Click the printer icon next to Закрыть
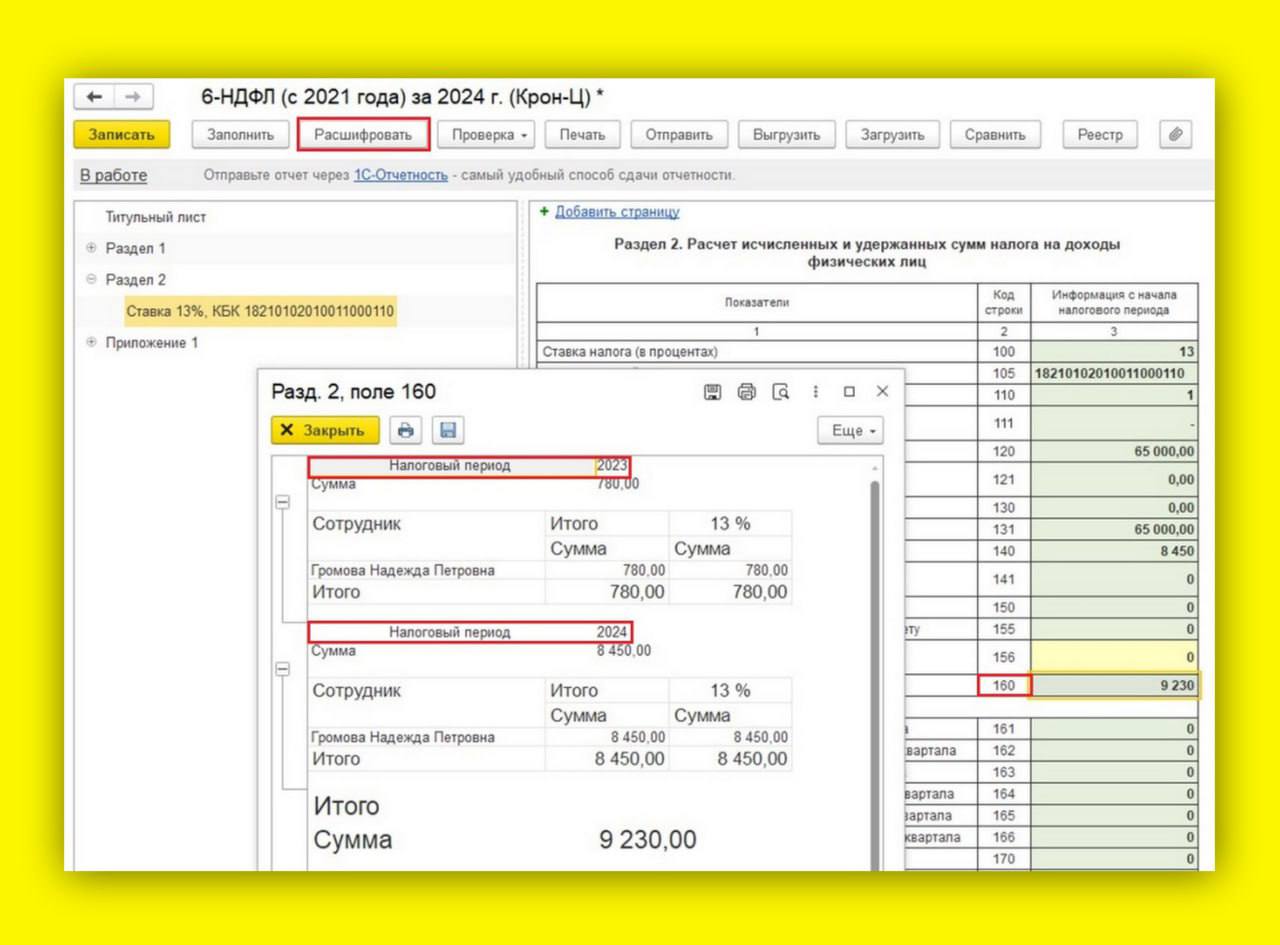The height and width of the screenshot is (945, 1280). (406, 430)
